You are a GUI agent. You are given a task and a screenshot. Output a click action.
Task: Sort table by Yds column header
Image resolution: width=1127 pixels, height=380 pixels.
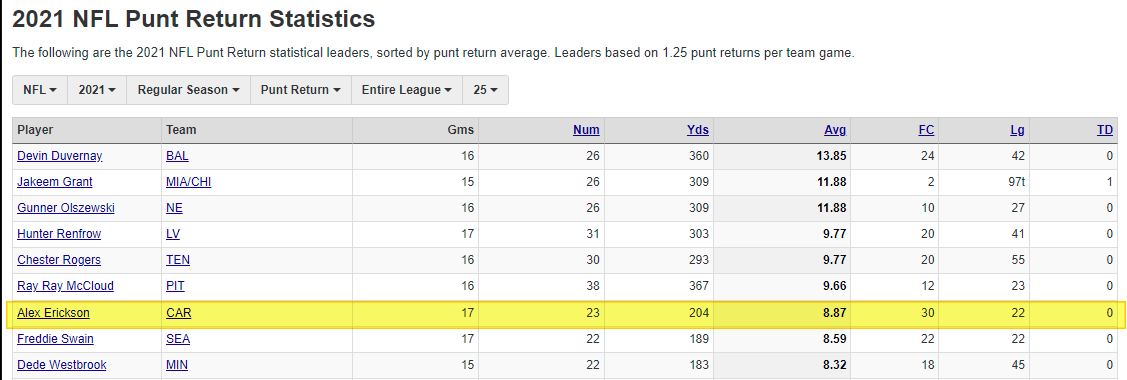697,130
